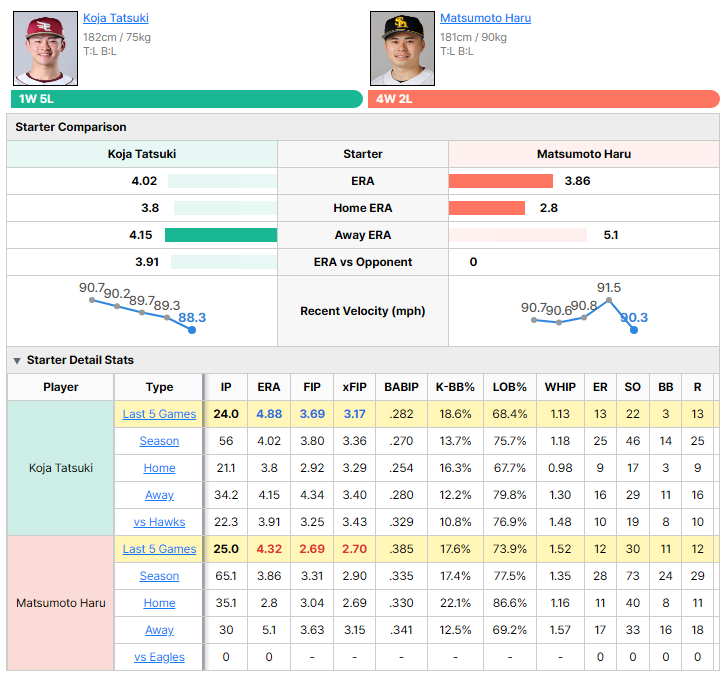Viewport: 726px width, 677px height.
Task: Click Matsumoto's 2.69 FIP Last 5 Games cell
Action: coord(312,549)
